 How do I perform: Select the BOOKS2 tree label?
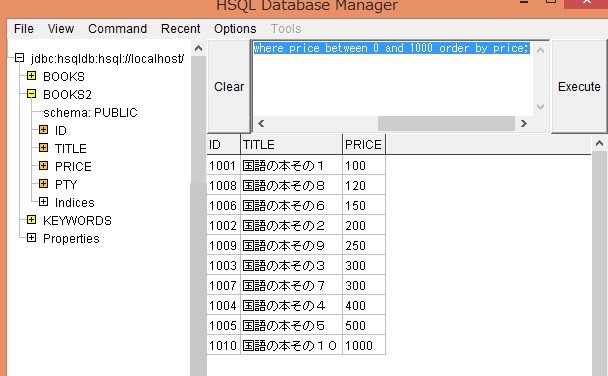[x=67, y=95]
